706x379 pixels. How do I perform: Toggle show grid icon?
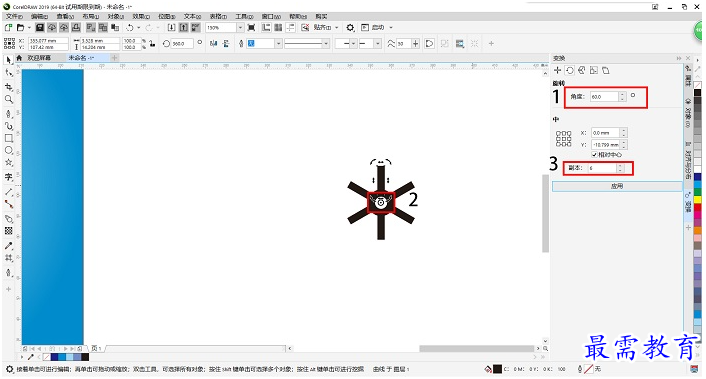[278, 27]
